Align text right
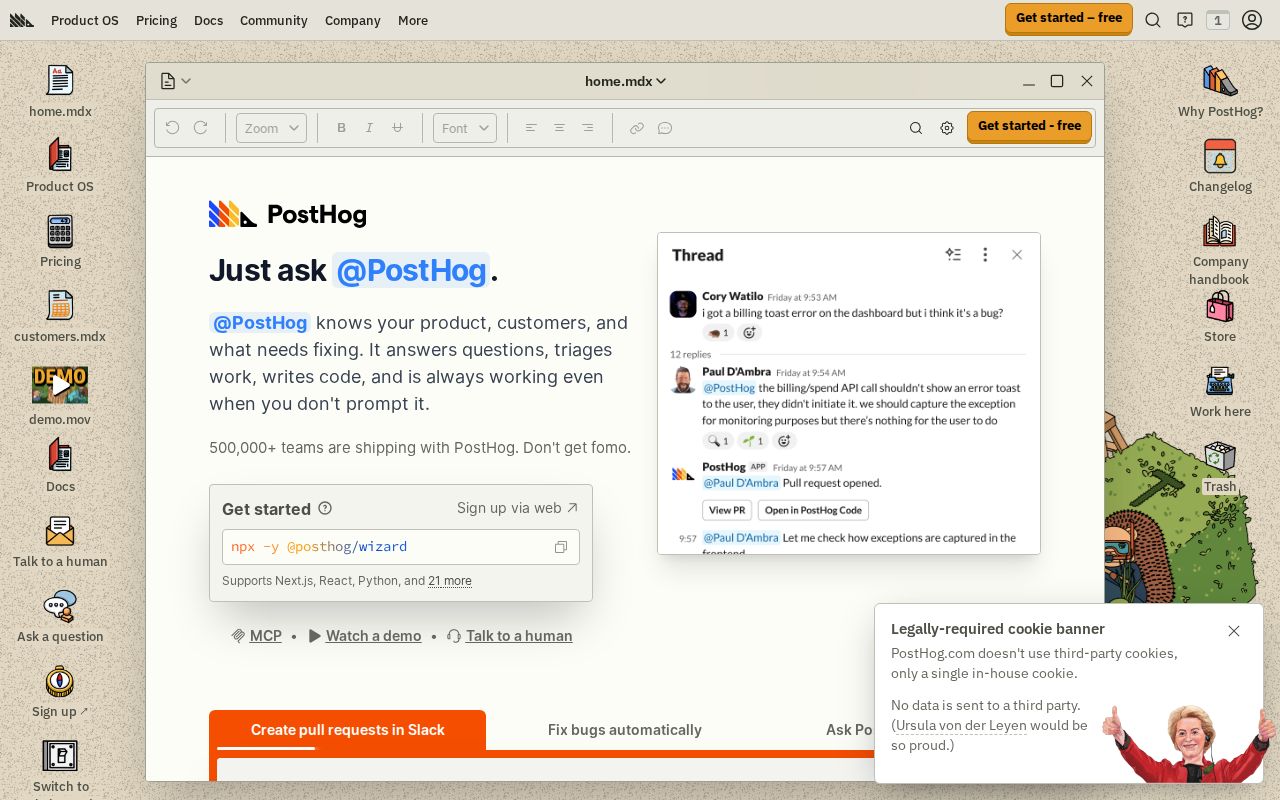This screenshot has width=1280, height=800. 587,128
